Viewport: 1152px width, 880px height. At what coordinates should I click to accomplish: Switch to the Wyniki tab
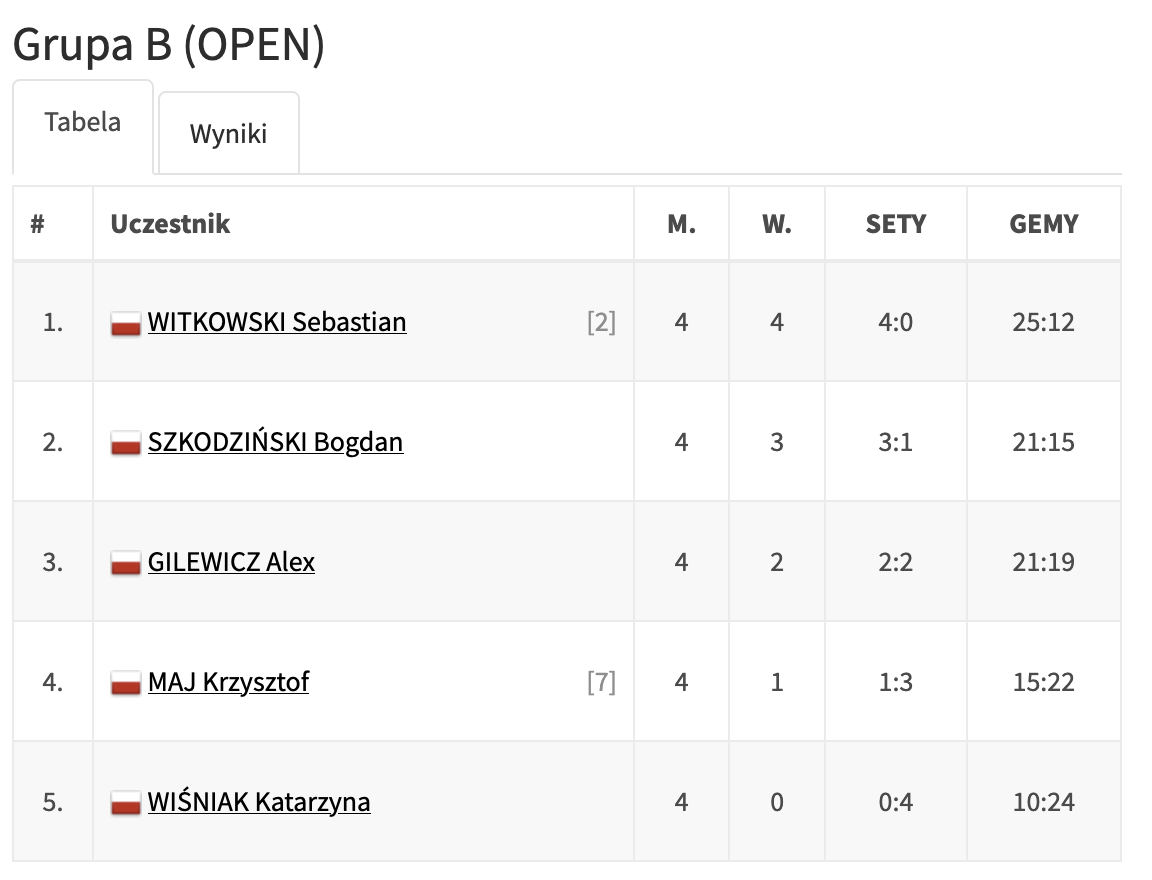228,134
